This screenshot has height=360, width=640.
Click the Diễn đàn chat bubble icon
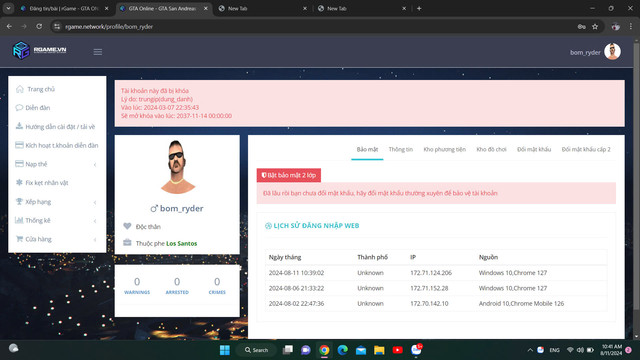tap(19, 108)
